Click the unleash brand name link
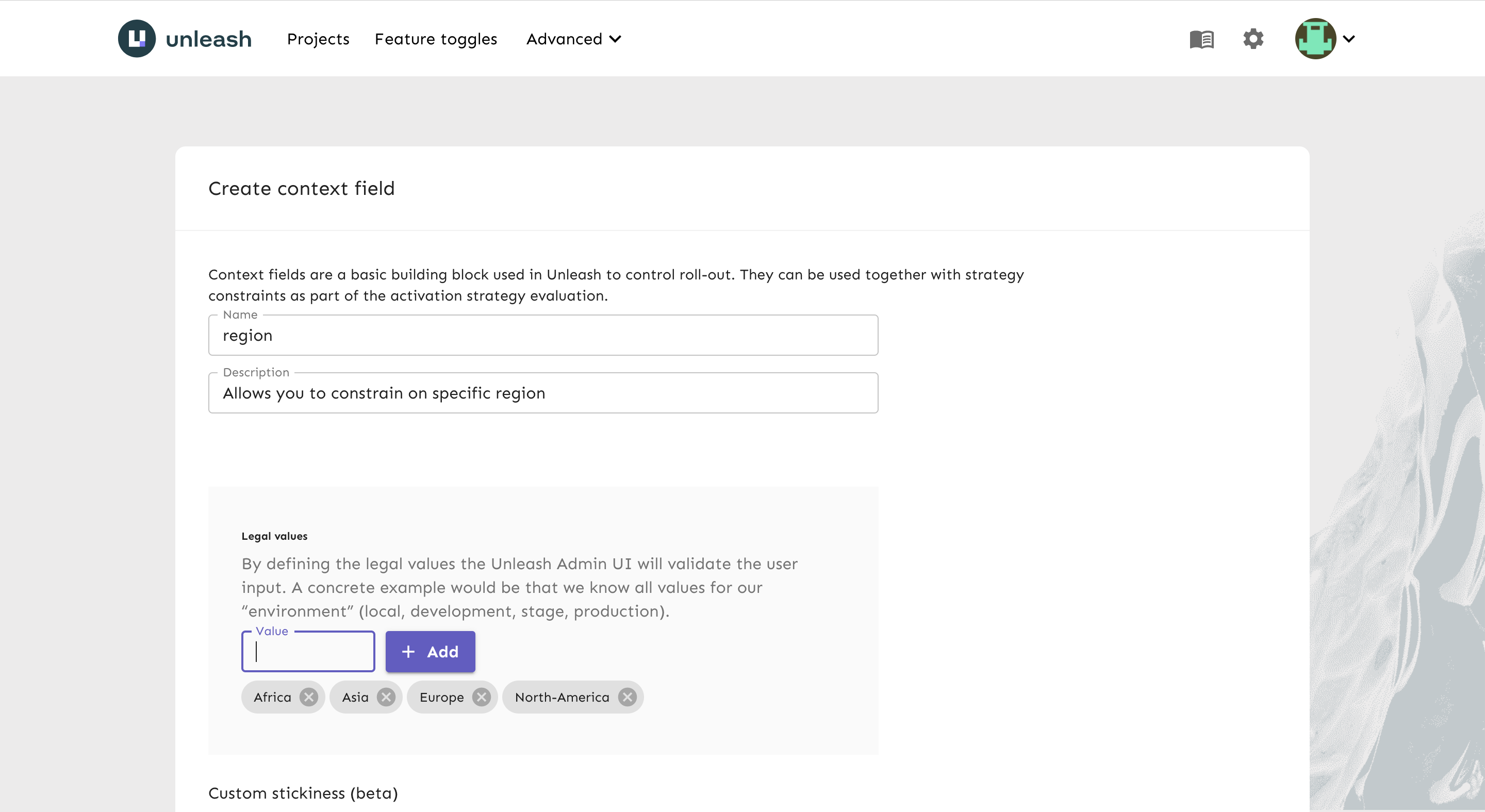This screenshot has height=812, width=1485. (209, 39)
